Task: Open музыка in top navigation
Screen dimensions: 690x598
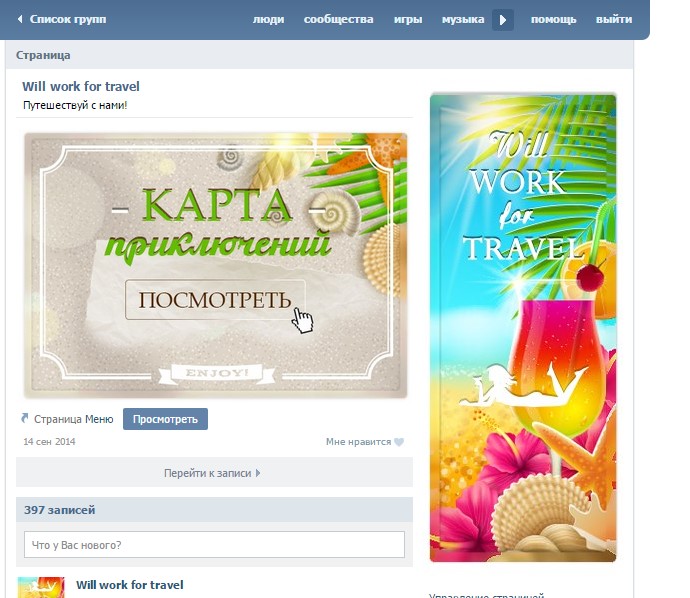Action: (x=463, y=19)
